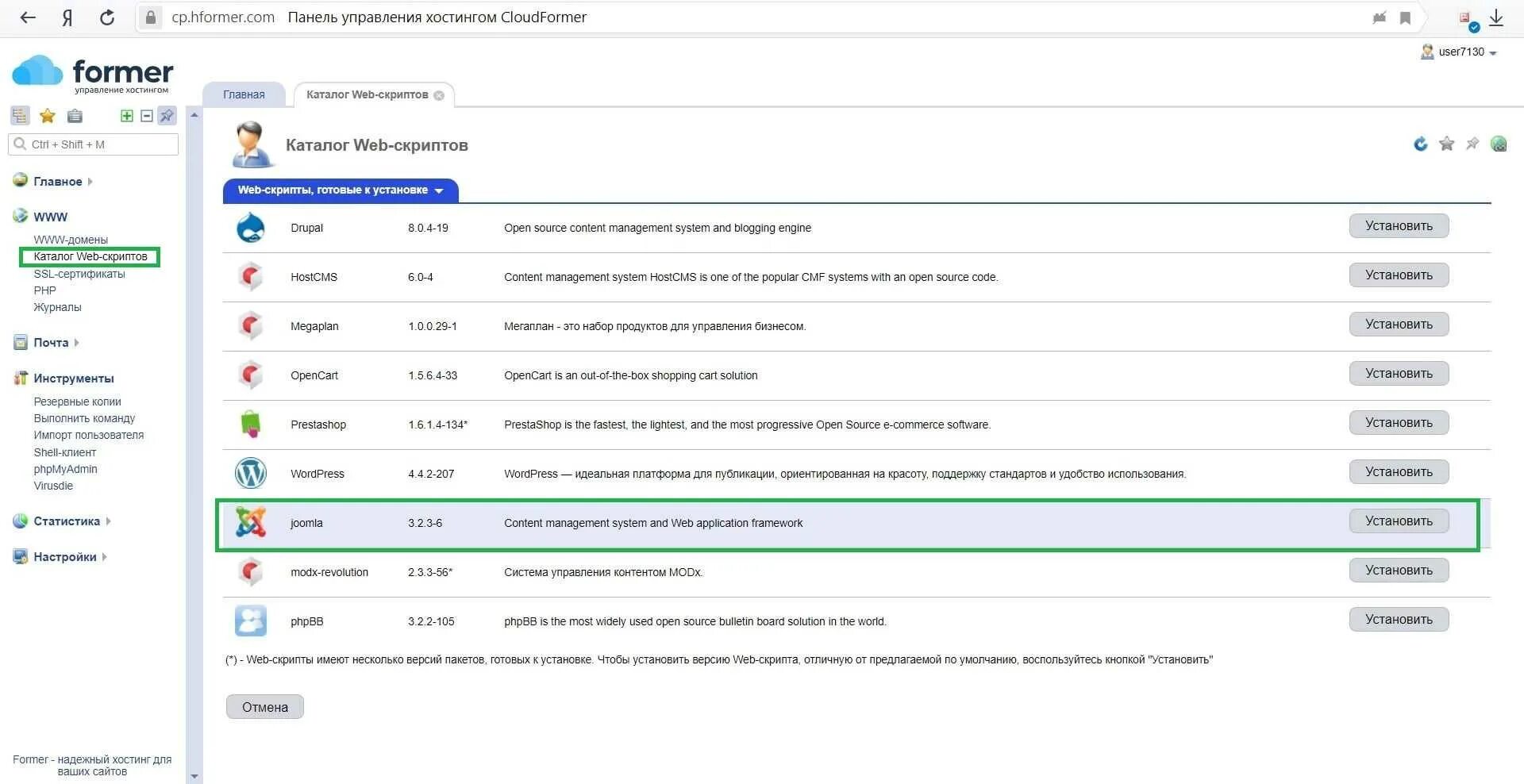This screenshot has height=784, width=1524.
Task: Open the browser downloads arrow icon
Action: pos(1496,17)
